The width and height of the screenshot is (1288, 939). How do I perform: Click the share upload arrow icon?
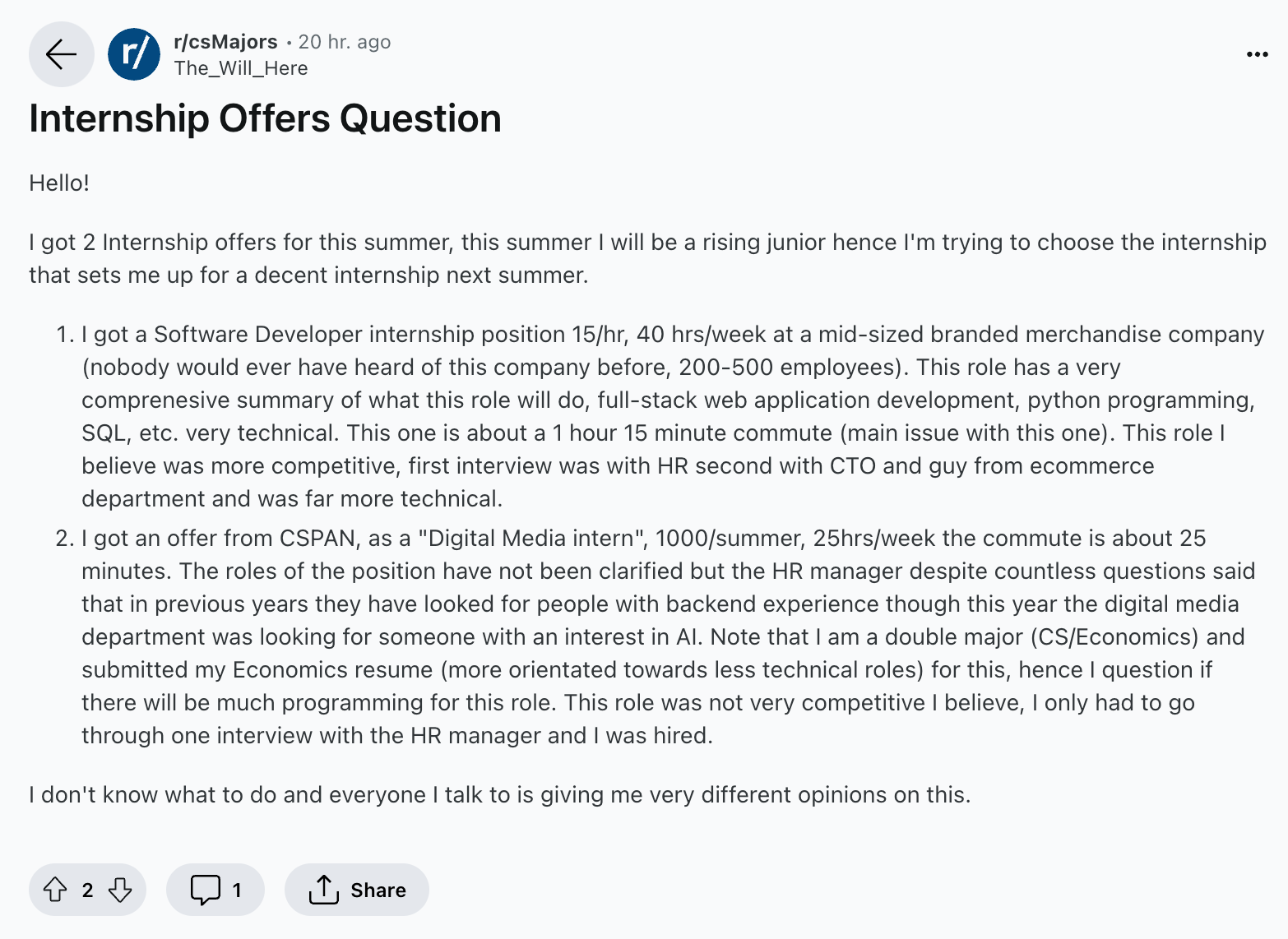coord(324,890)
